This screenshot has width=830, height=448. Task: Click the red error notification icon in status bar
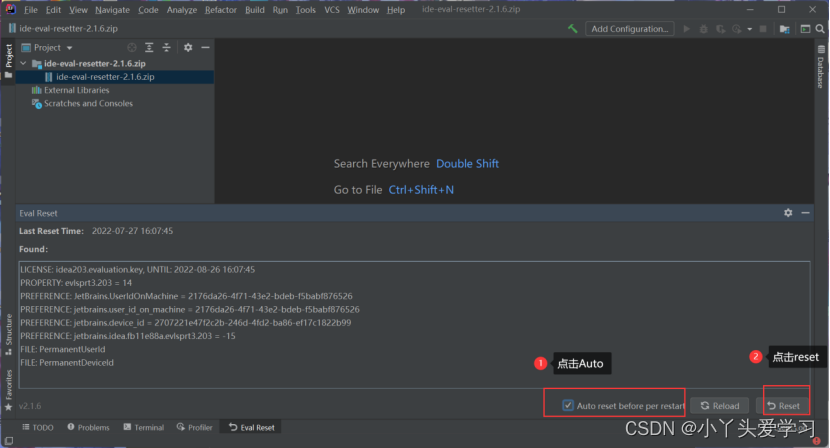point(816,441)
